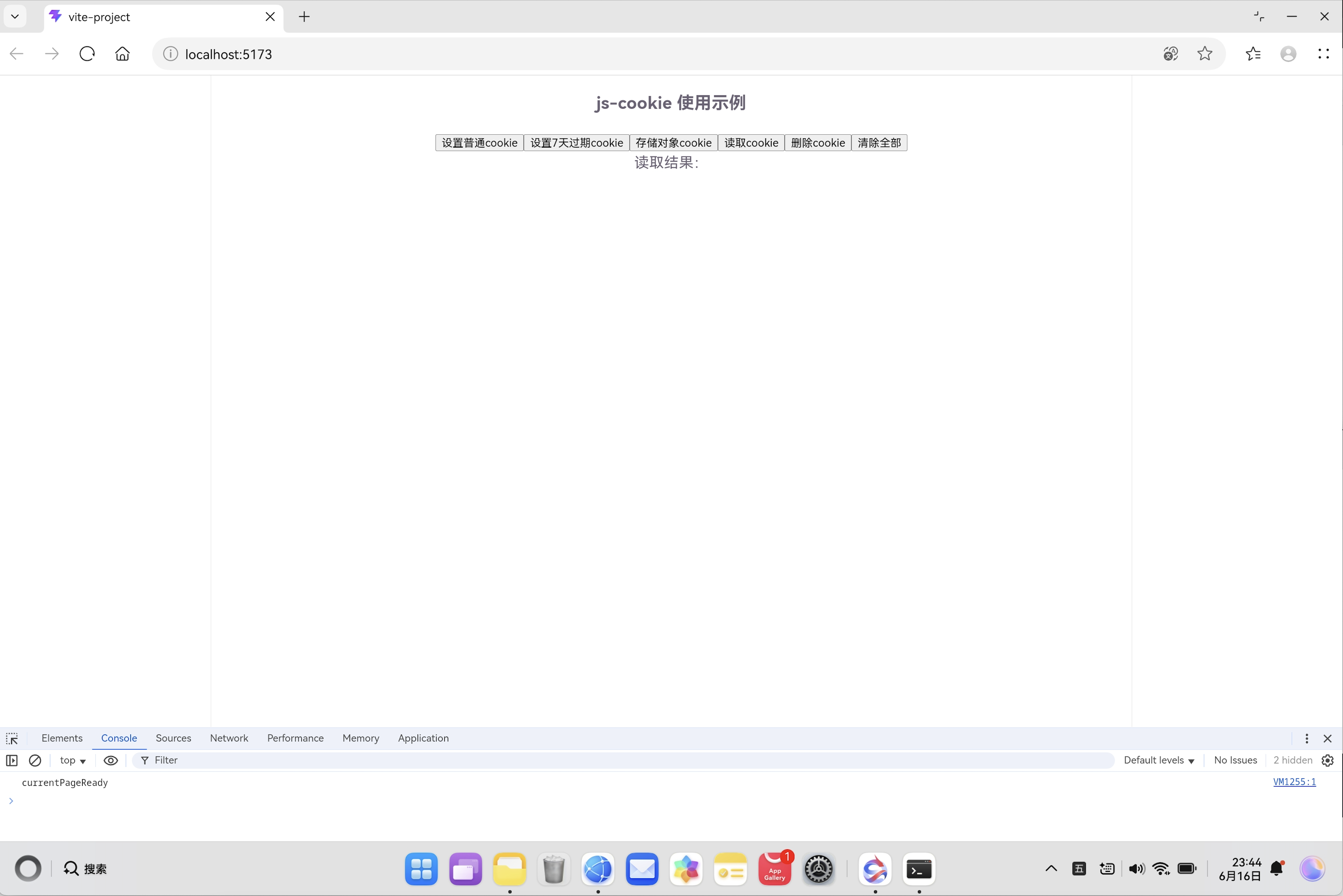Click the 设置7天过期cookie button
This screenshot has height=896, width=1343.
(577, 143)
